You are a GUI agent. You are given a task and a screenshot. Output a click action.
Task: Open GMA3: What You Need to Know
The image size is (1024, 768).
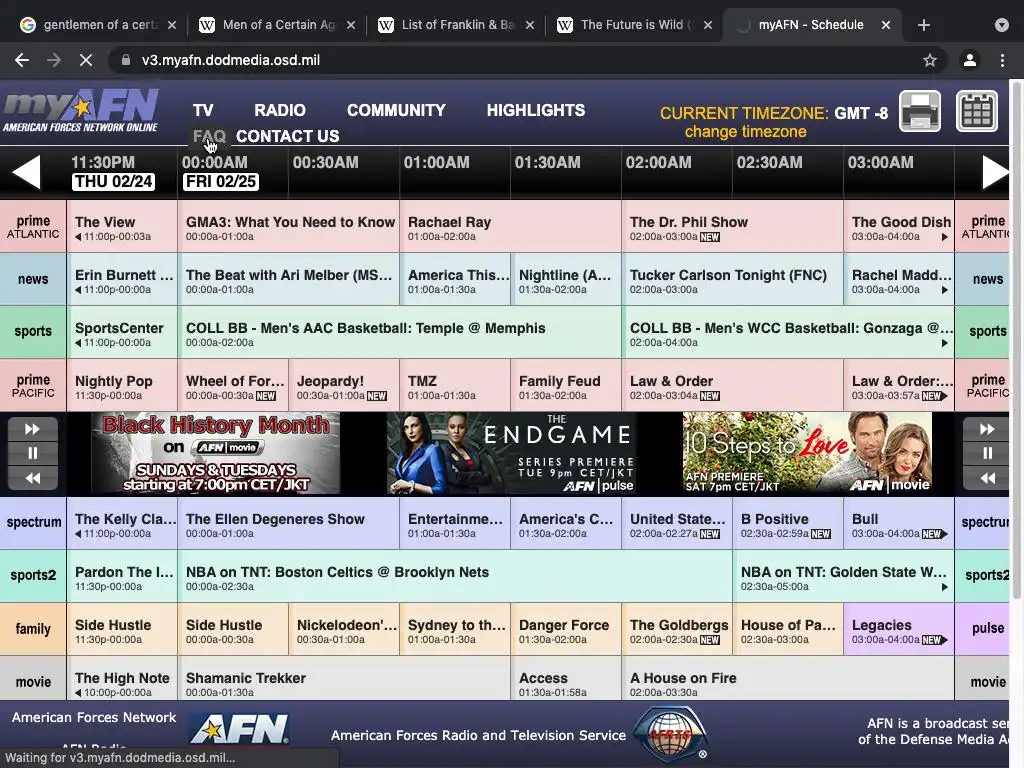pos(289,227)
